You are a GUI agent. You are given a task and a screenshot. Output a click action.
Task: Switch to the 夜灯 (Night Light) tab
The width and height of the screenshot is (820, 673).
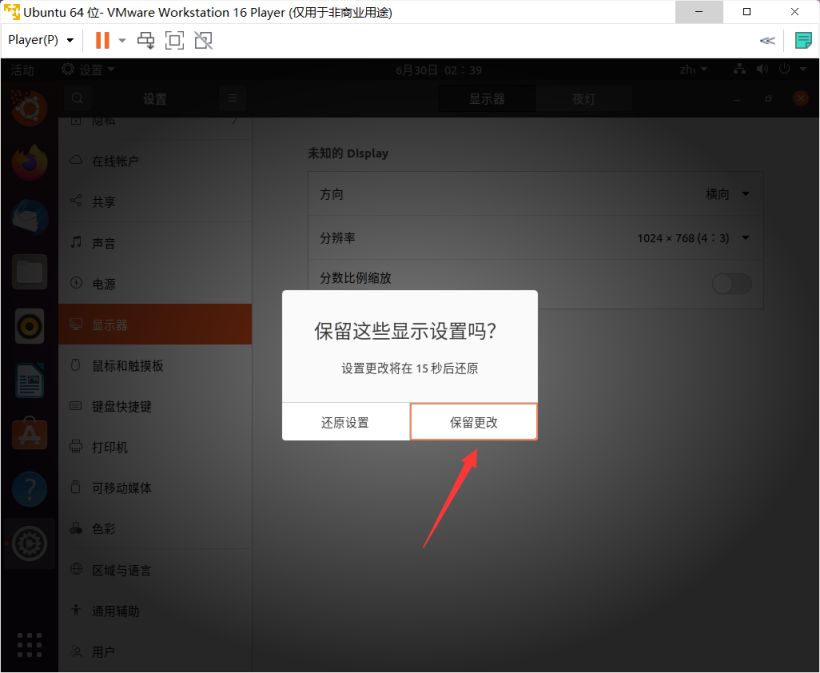click(x=583, y=99)
